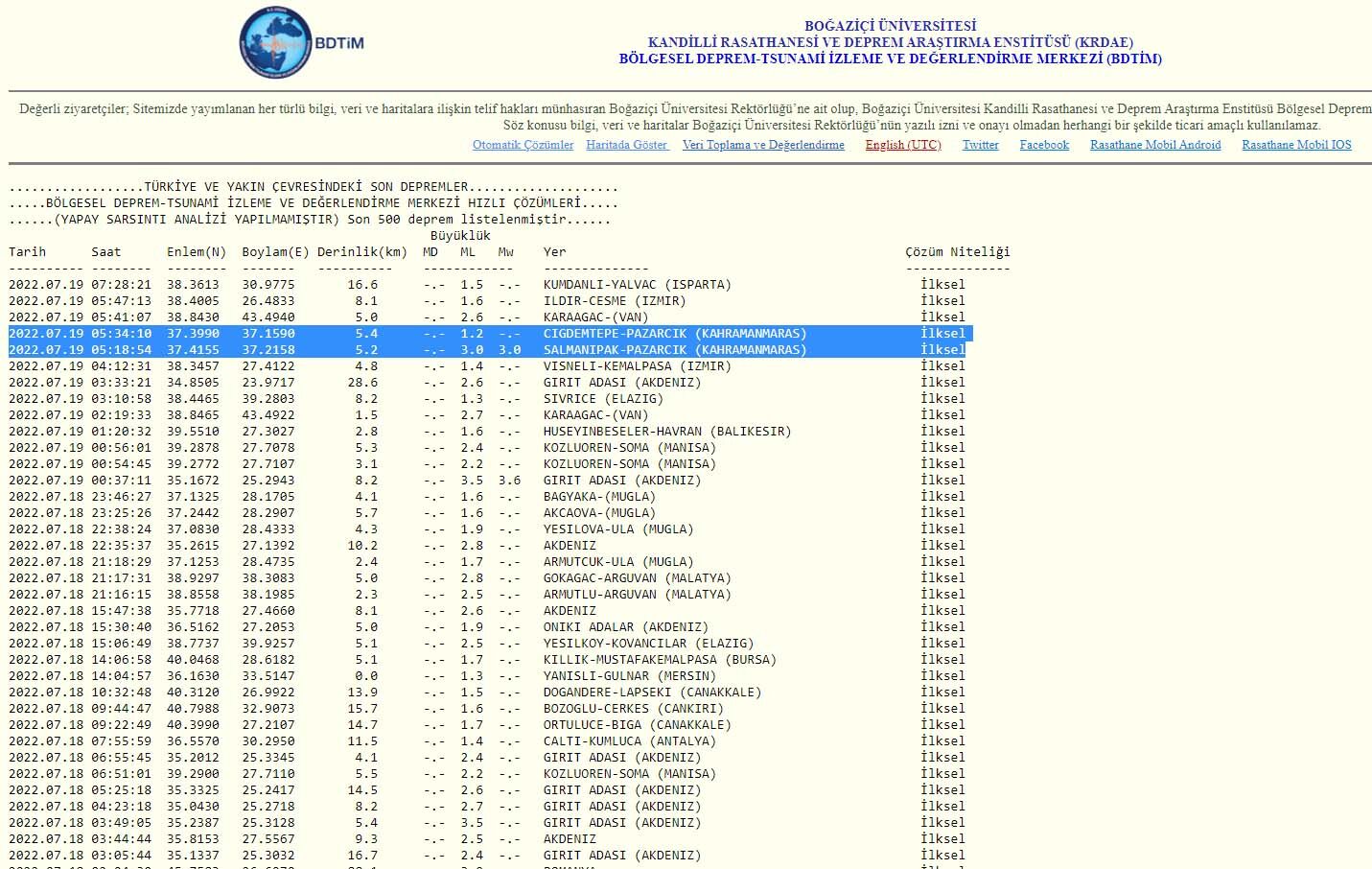Click highlighted CIGDEMTEPE-PAZARCIK (KAHRAMANMARAS) entry
1372x869 pixels.
[675, 334]
